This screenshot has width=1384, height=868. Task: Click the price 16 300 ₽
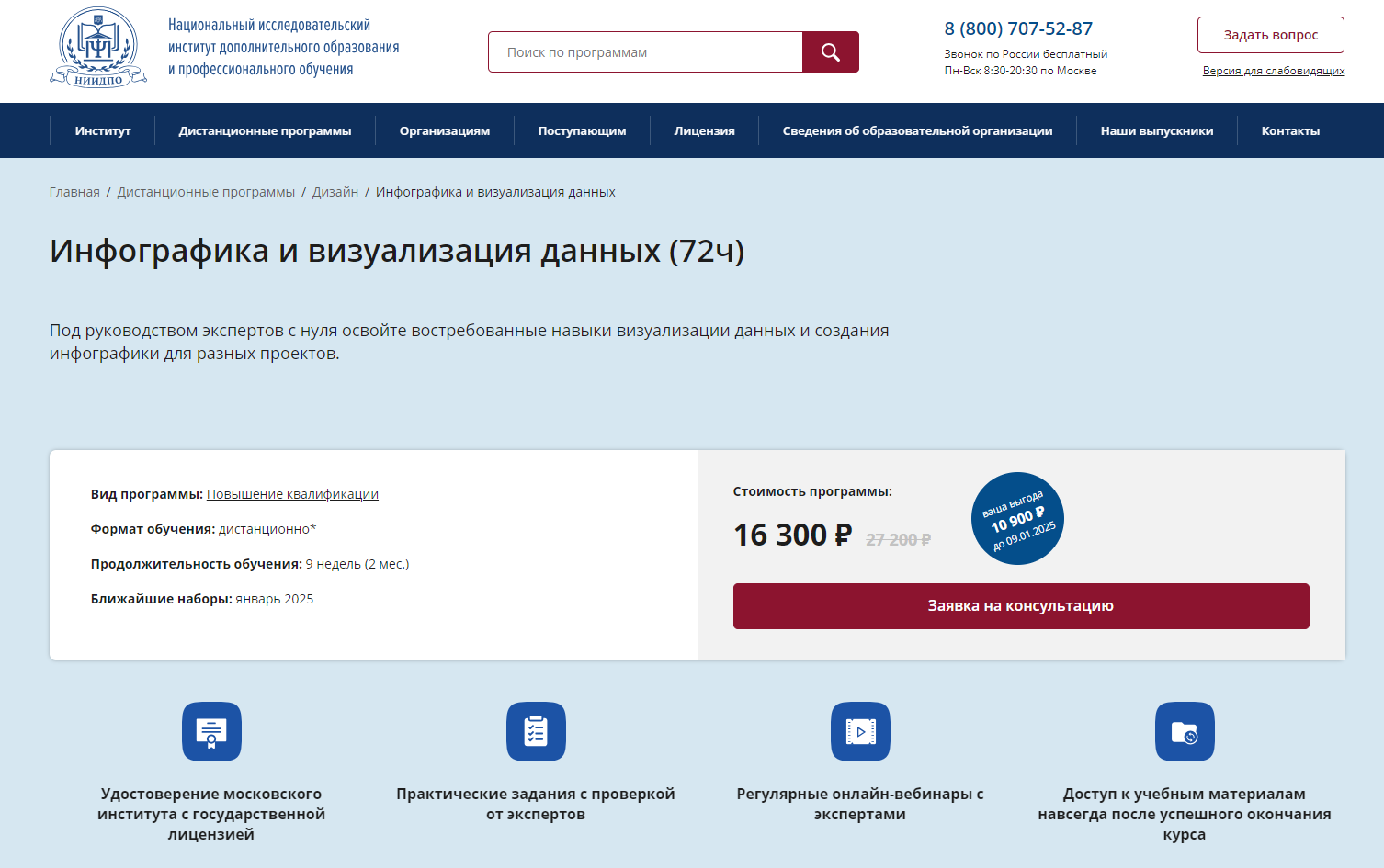[x=793, y=535]
